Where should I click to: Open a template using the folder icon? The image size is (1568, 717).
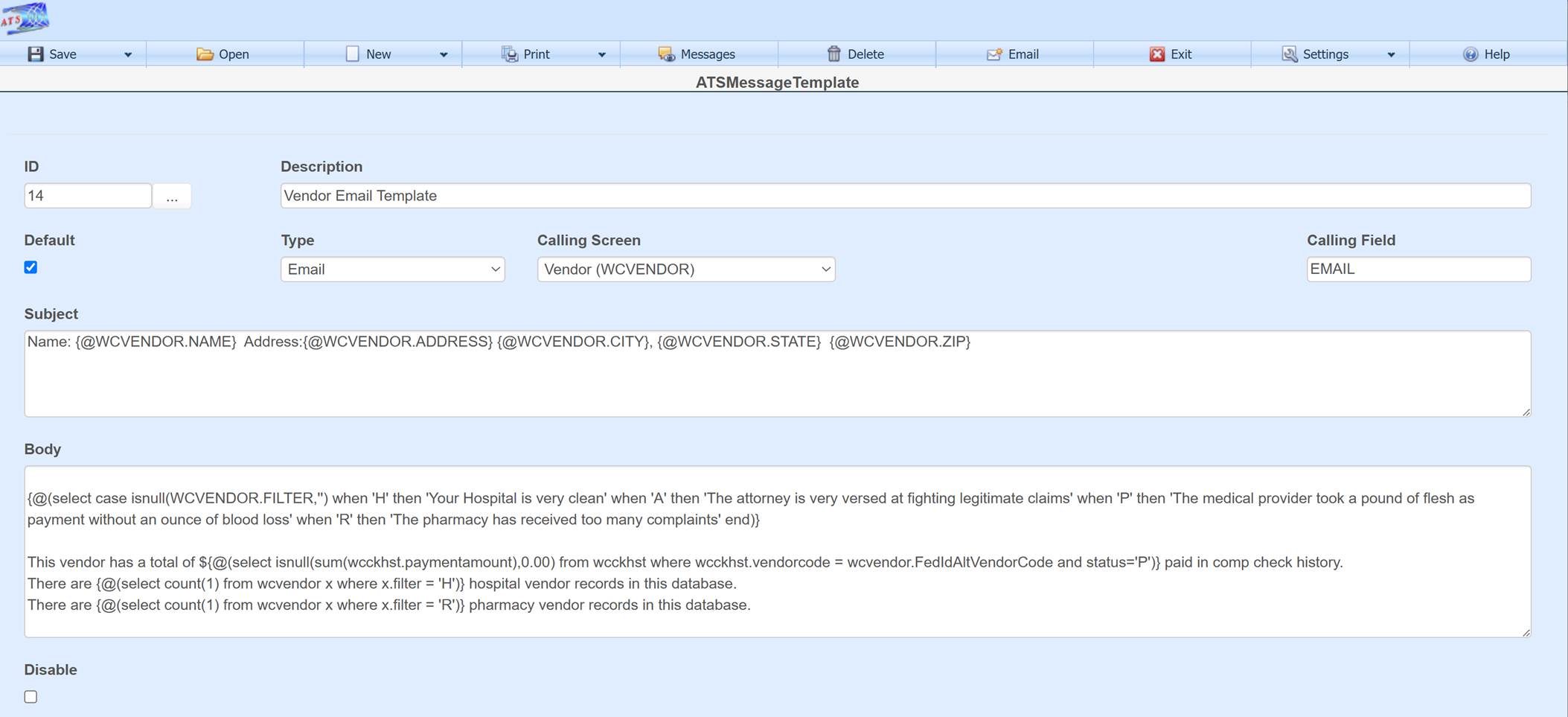click(205, 54)
